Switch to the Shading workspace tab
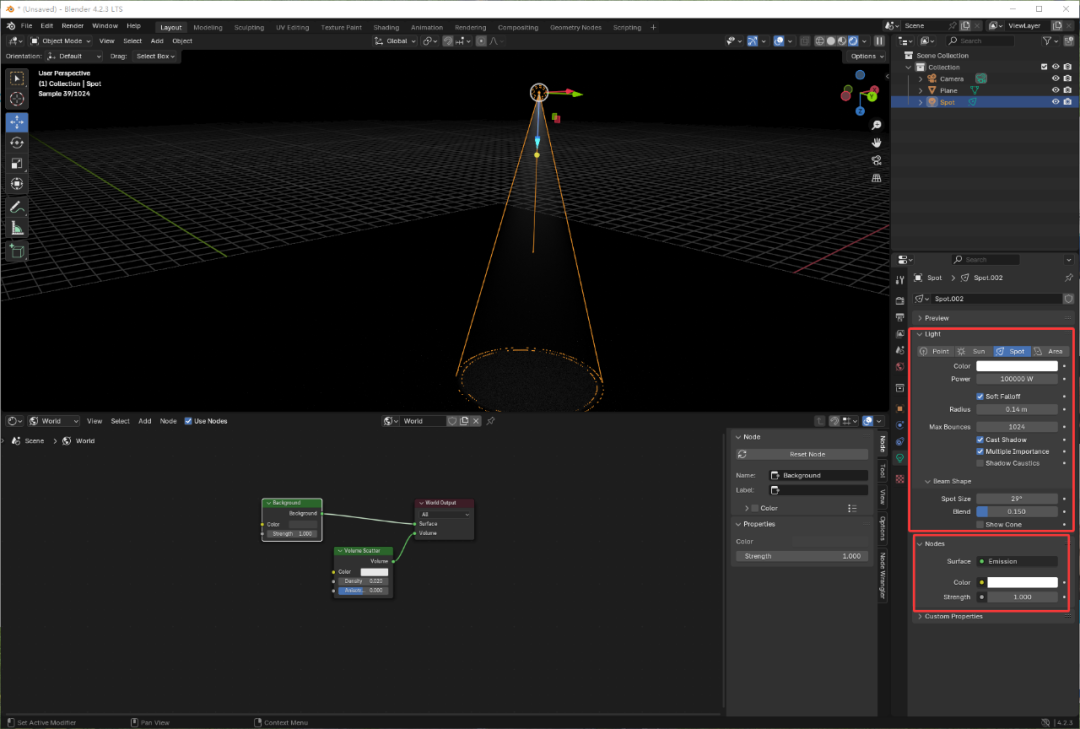Viewport: 1080px width, 729px height. coord(386,28)
